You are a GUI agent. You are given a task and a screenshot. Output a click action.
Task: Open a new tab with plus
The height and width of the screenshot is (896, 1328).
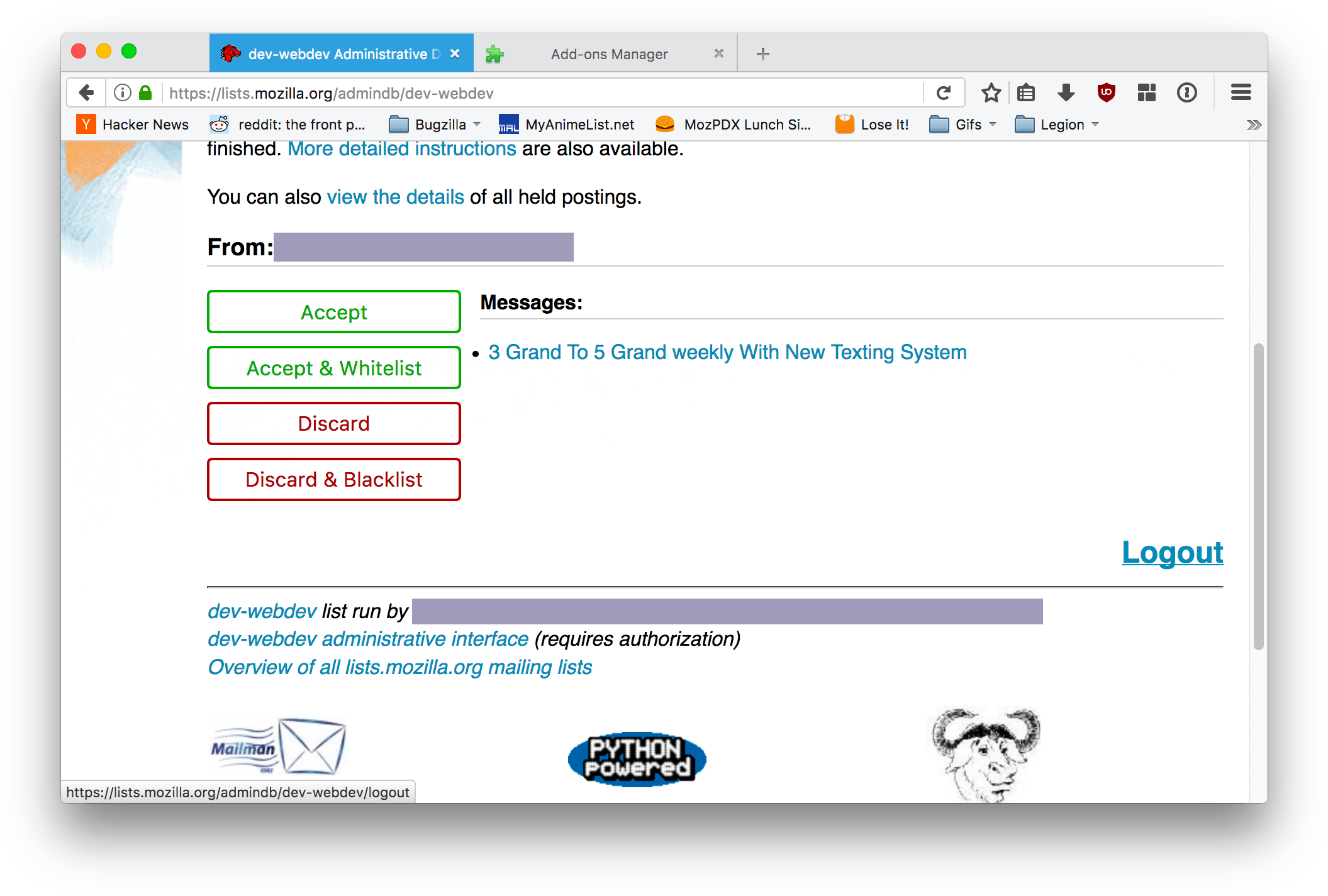pyautogui.click(x=762, y=54)
